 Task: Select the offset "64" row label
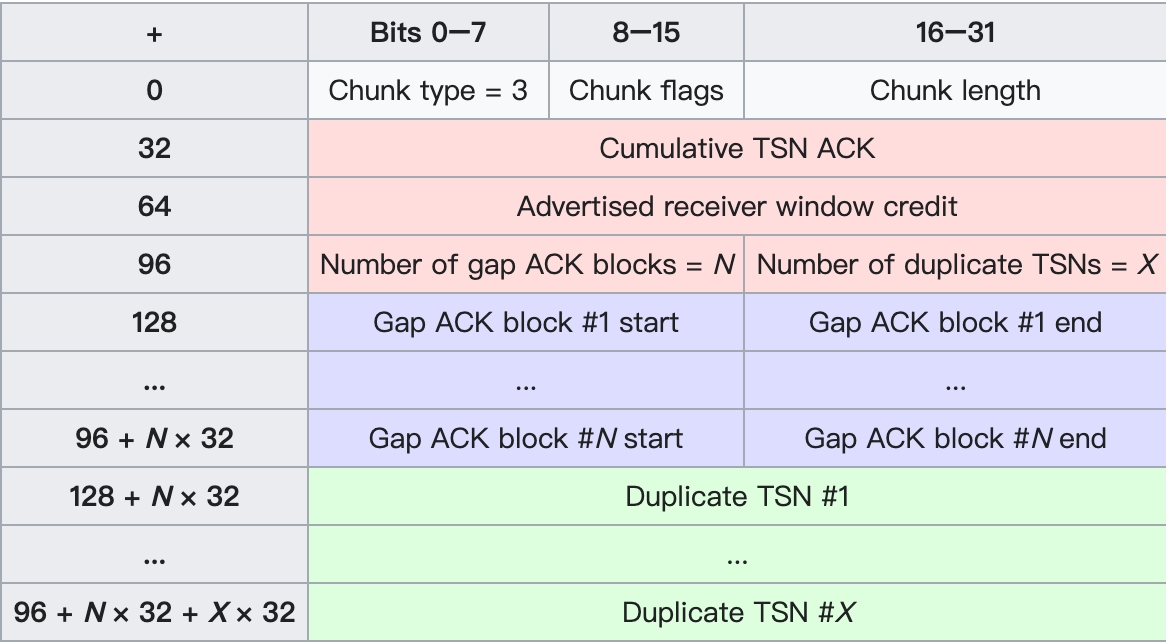point(154,207)
